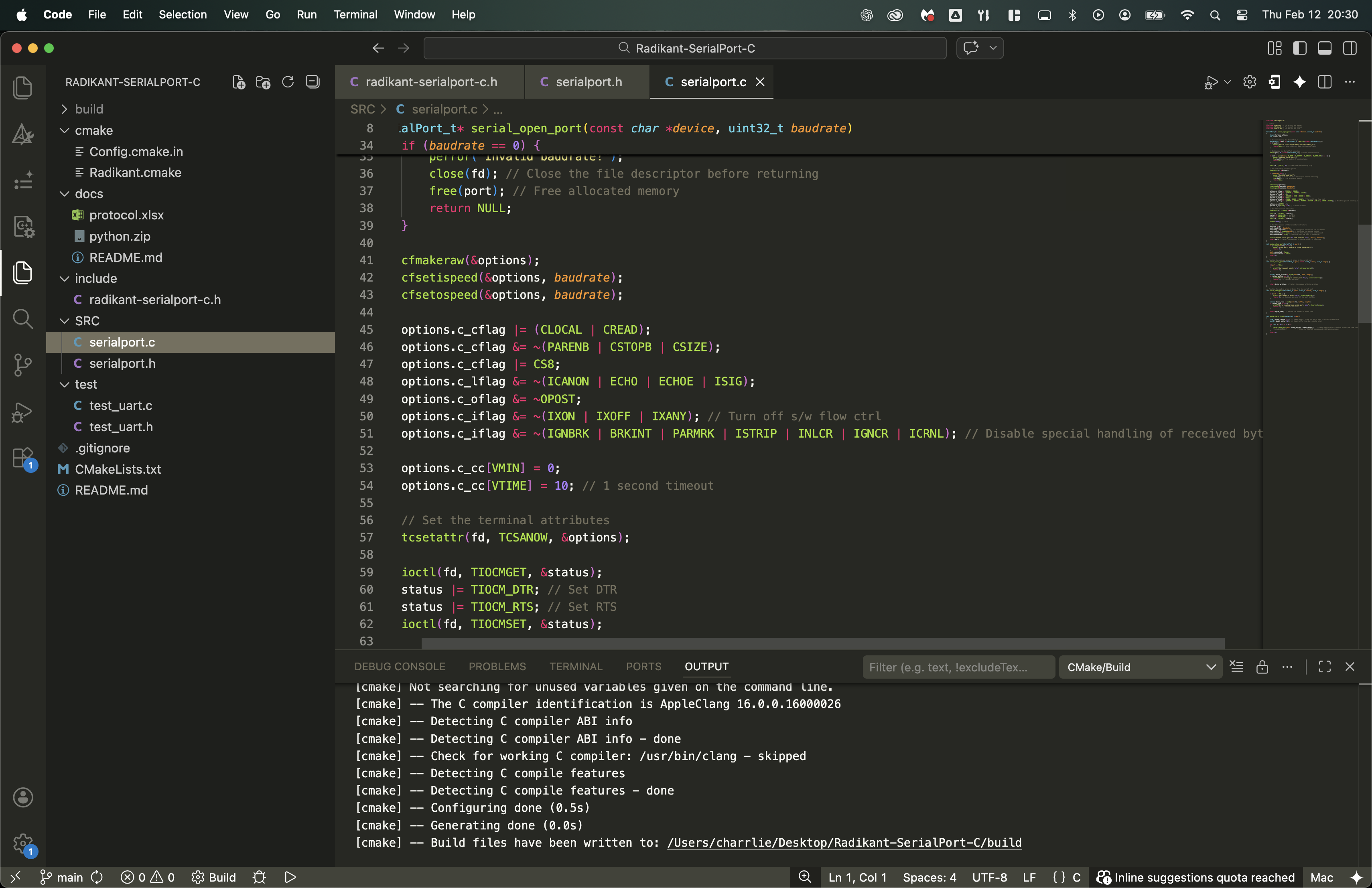This screenshot has height=888, width=1372.
Task: Open Manage gear at activity bar bottom
Action: coord(24,845)
